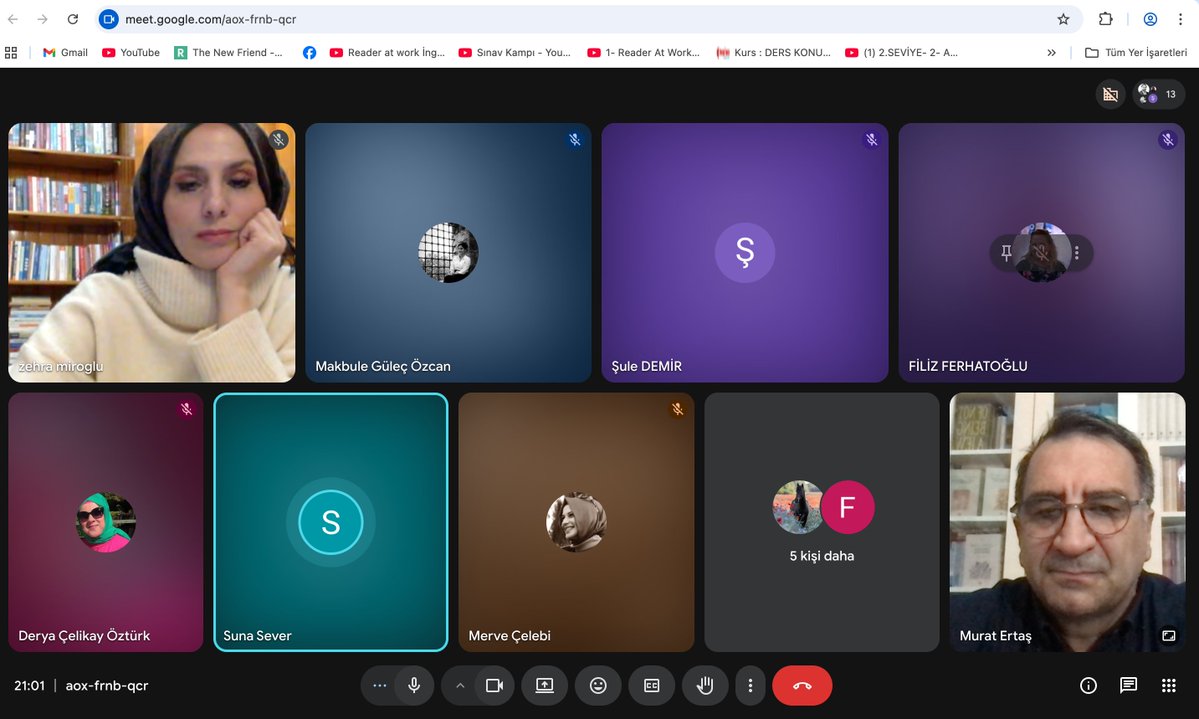Expand video settings chevron arrow

[460, 685]
